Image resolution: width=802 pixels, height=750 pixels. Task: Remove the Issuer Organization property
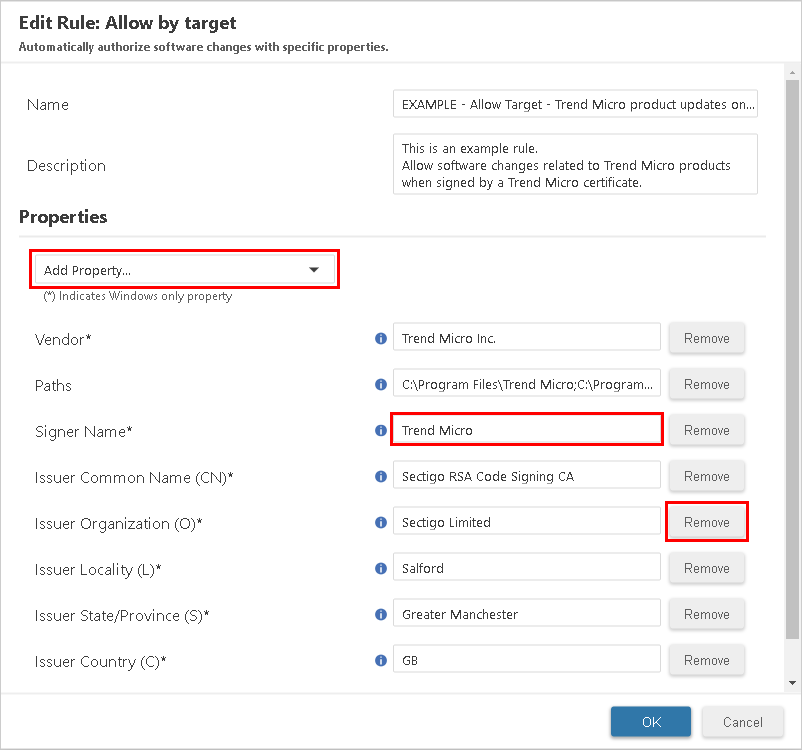(706, 522)
